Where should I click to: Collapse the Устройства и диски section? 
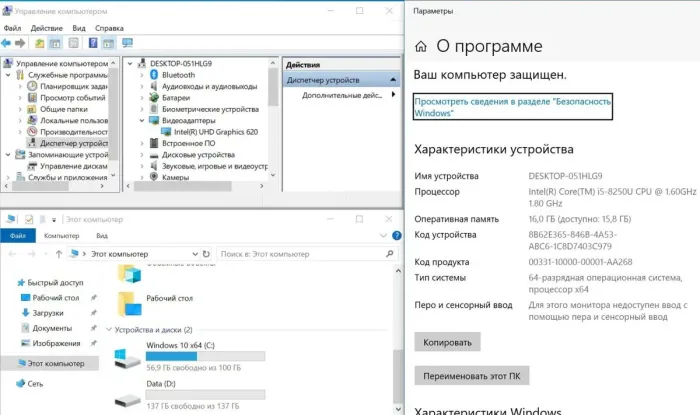pyautogui.click(x=109, y=328)
